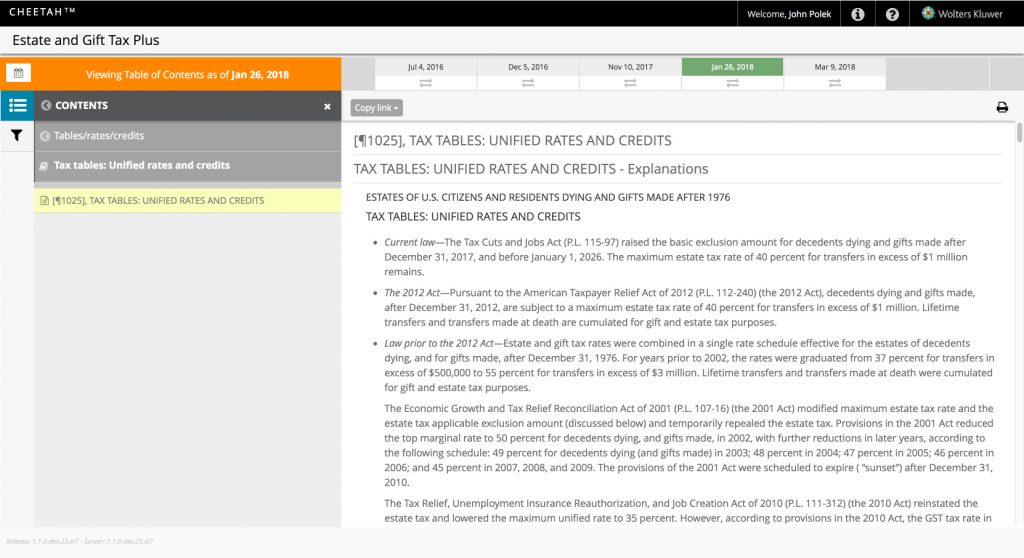Click the Estates of U.S. Citizens line
Screen dimensions: 1024x558
click(548, 197)
